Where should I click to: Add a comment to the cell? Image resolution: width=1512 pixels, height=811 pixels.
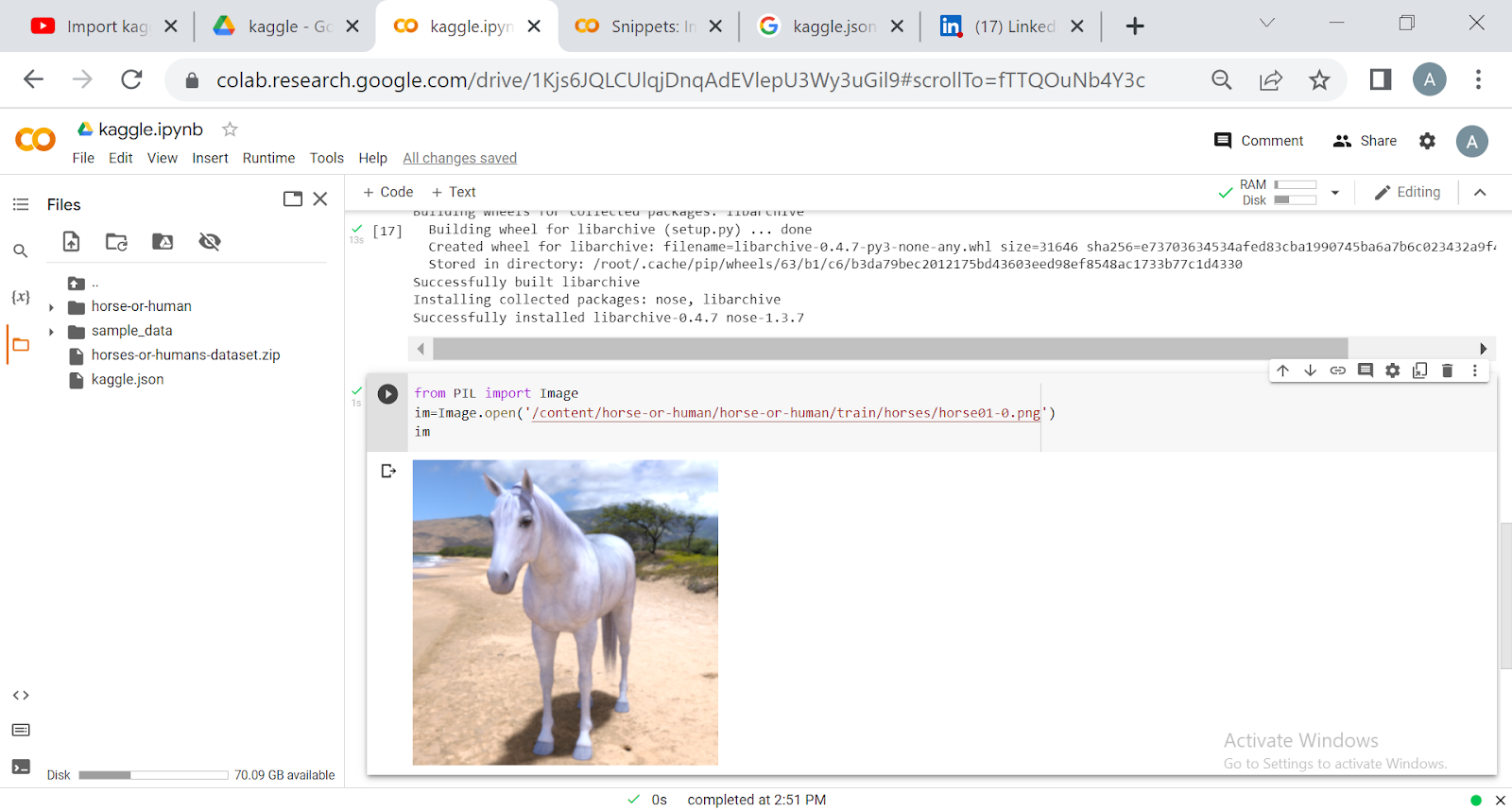point(1365,371)
